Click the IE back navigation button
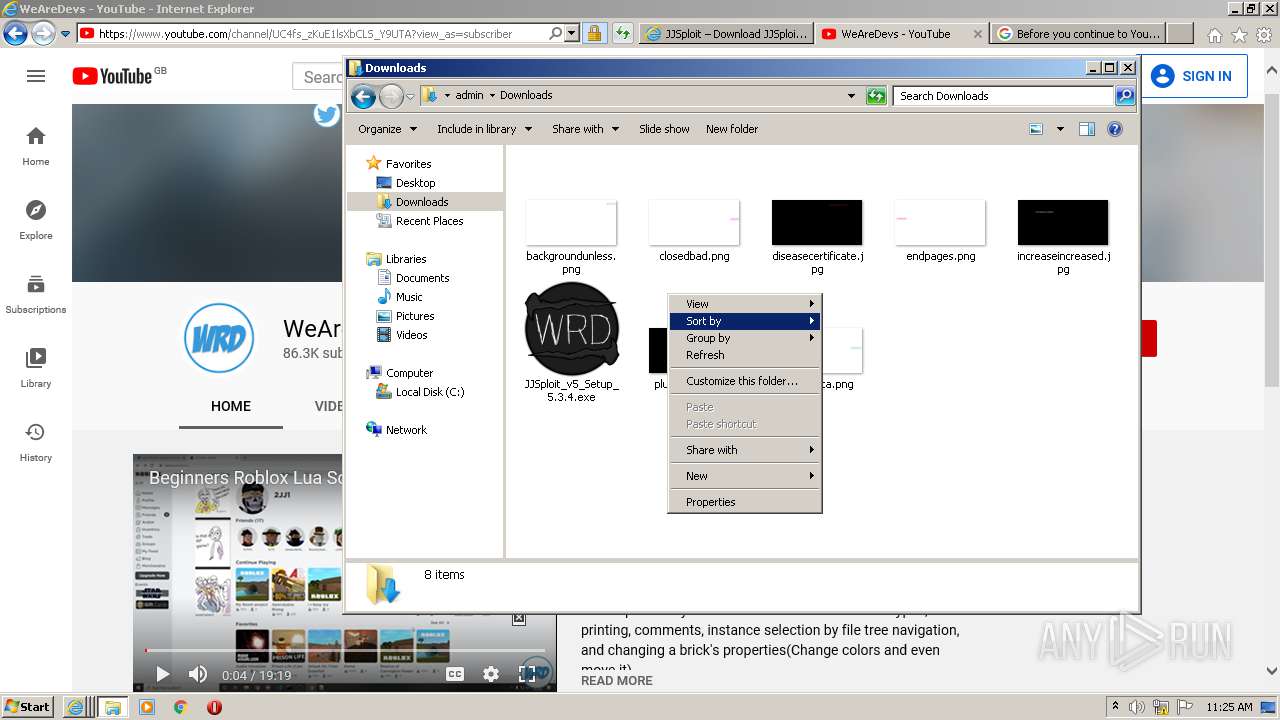 tap(15, 33)
